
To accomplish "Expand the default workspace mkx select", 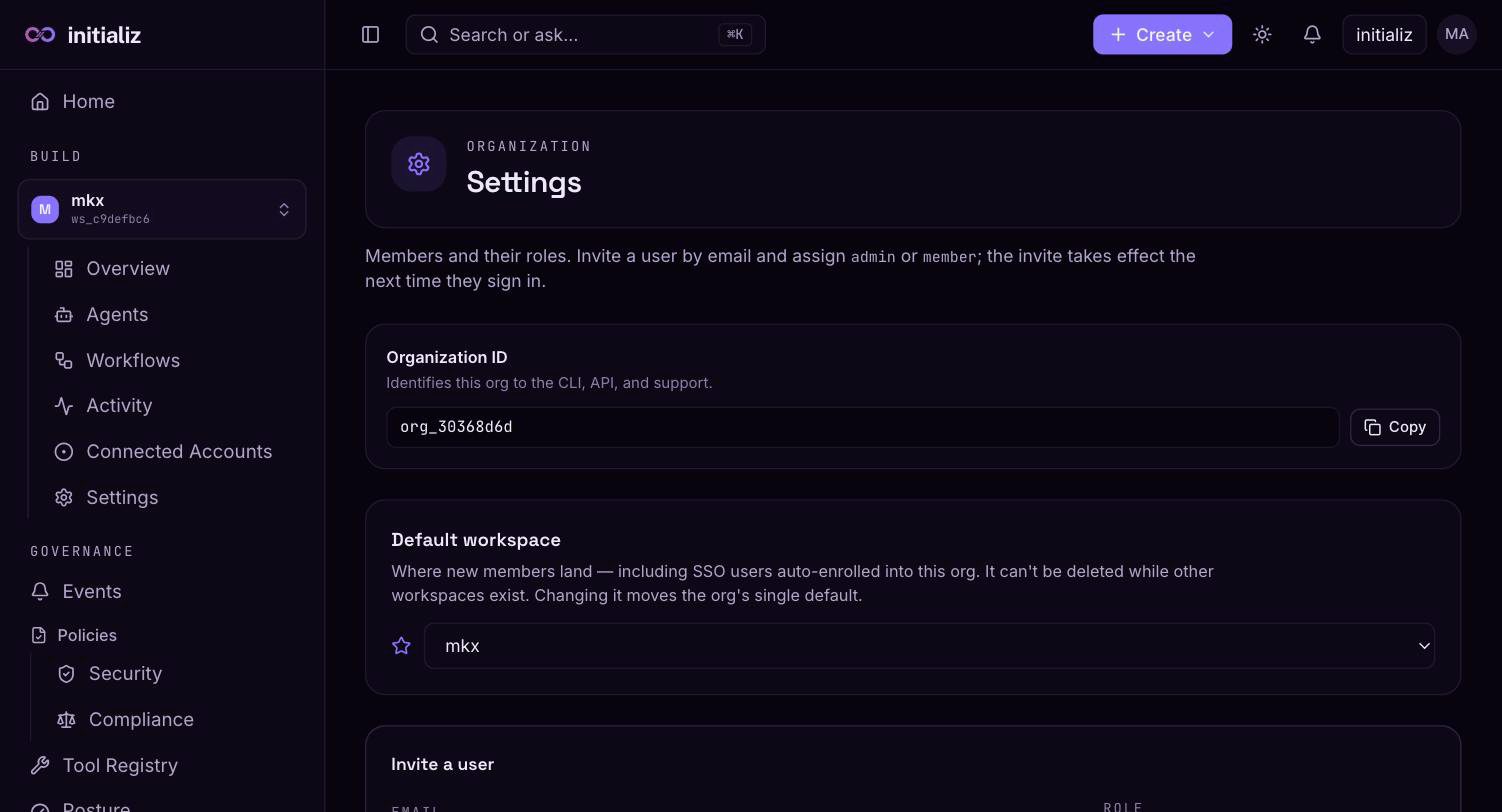I will pyautogui.click(x=930, y=646).
